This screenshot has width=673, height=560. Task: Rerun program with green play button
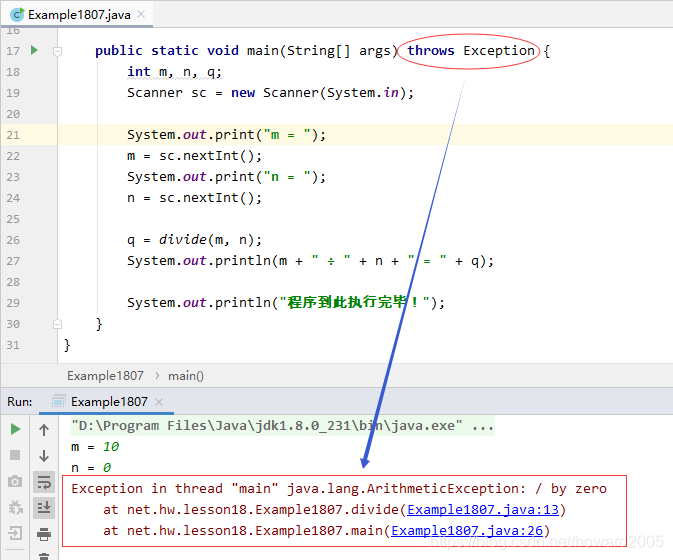(15, 429)
